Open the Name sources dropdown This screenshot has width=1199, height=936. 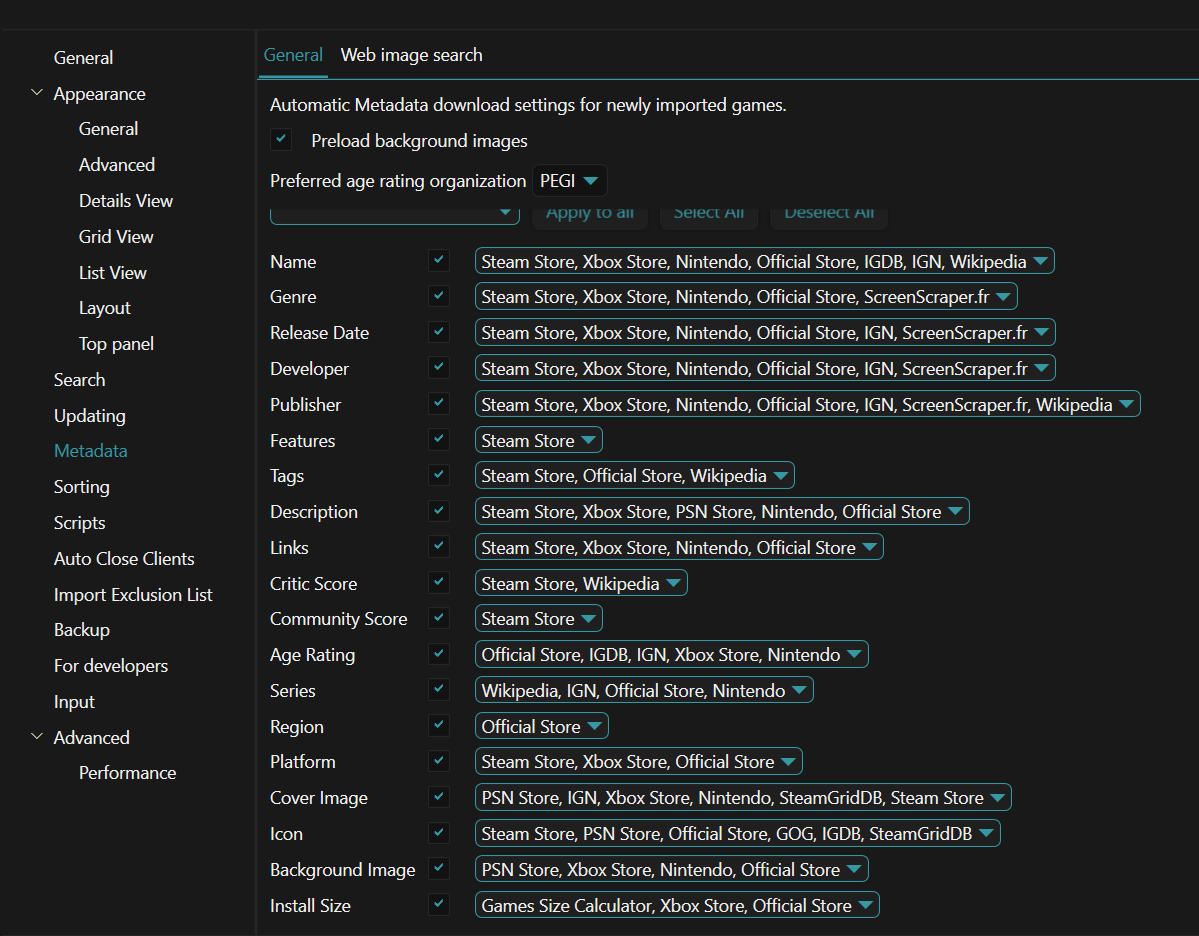click(x=765, y=262)
